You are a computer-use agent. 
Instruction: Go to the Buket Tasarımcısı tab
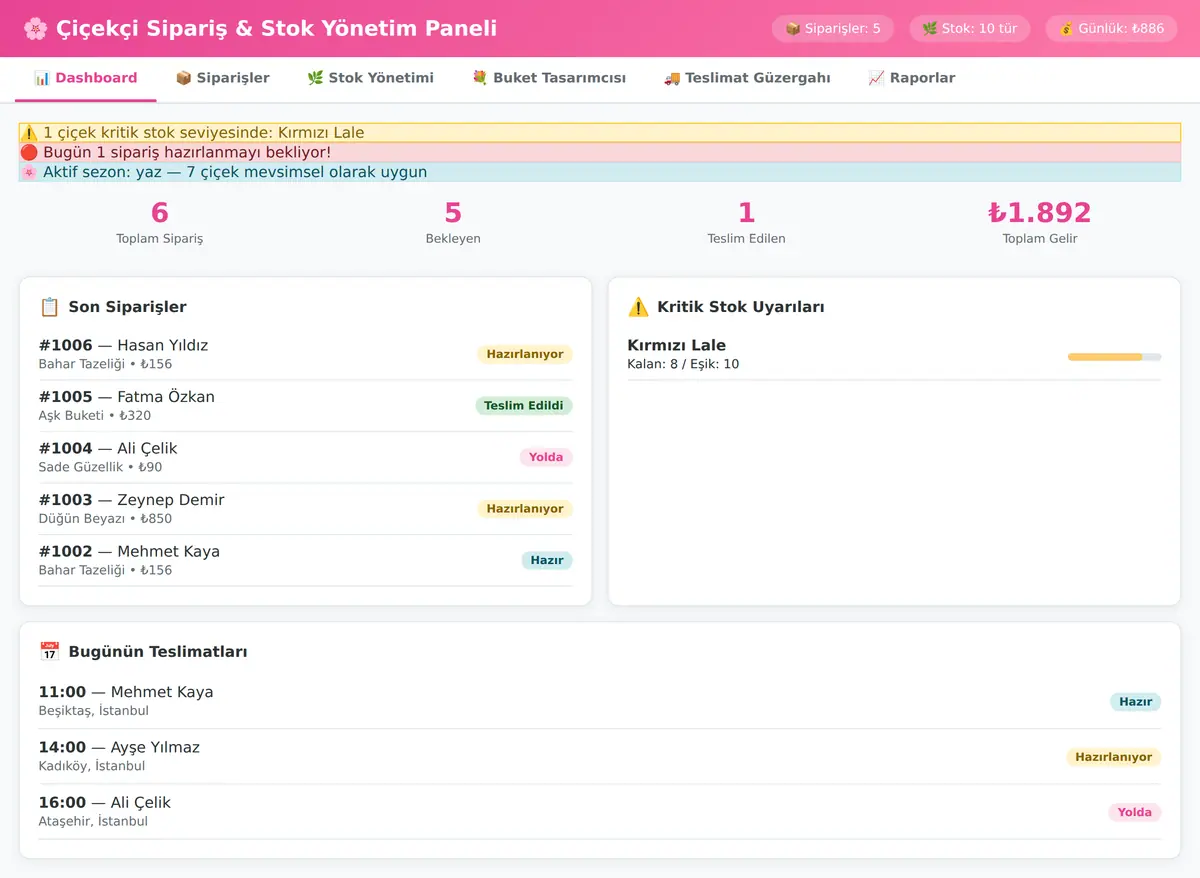point(549,78)
